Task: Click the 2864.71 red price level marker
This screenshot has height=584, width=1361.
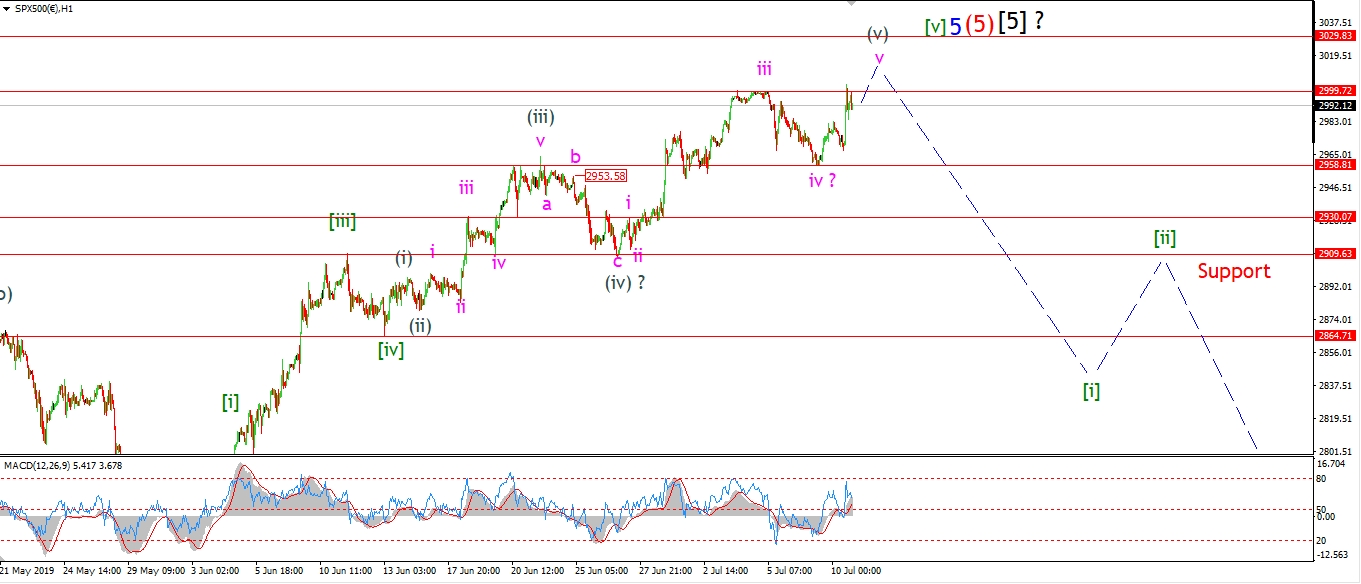Action: coord(1335,337)
